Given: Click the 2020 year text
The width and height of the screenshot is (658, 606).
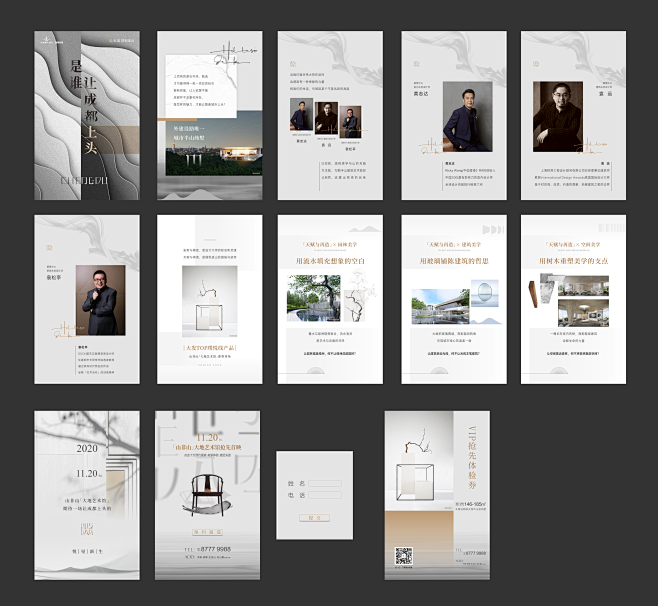Looking at the screenshot, I should click(x=87, y=448).
